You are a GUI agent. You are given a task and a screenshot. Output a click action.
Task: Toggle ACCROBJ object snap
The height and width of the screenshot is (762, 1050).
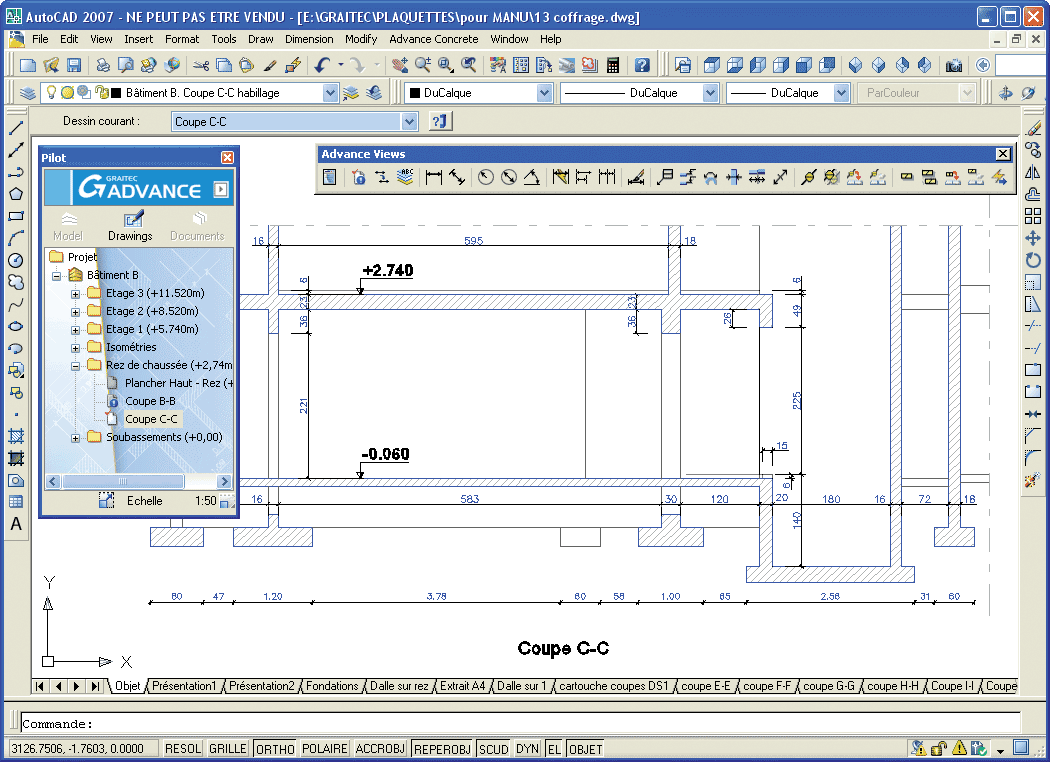click(x=380, y=748)
